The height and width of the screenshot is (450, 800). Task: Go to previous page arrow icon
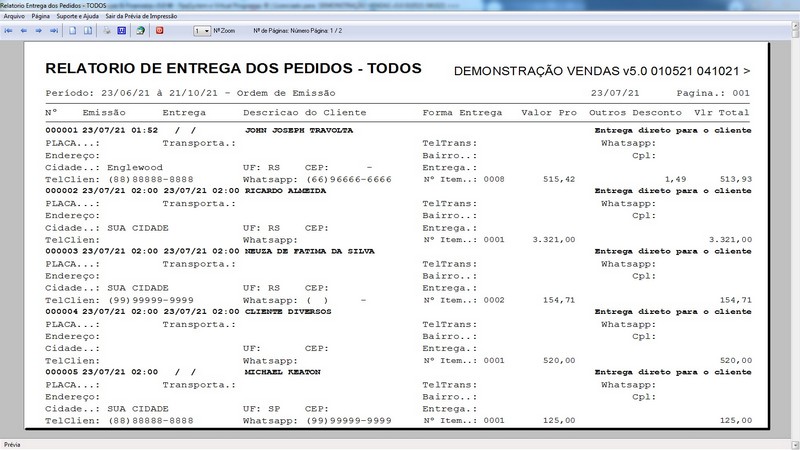tap(23, 31)
